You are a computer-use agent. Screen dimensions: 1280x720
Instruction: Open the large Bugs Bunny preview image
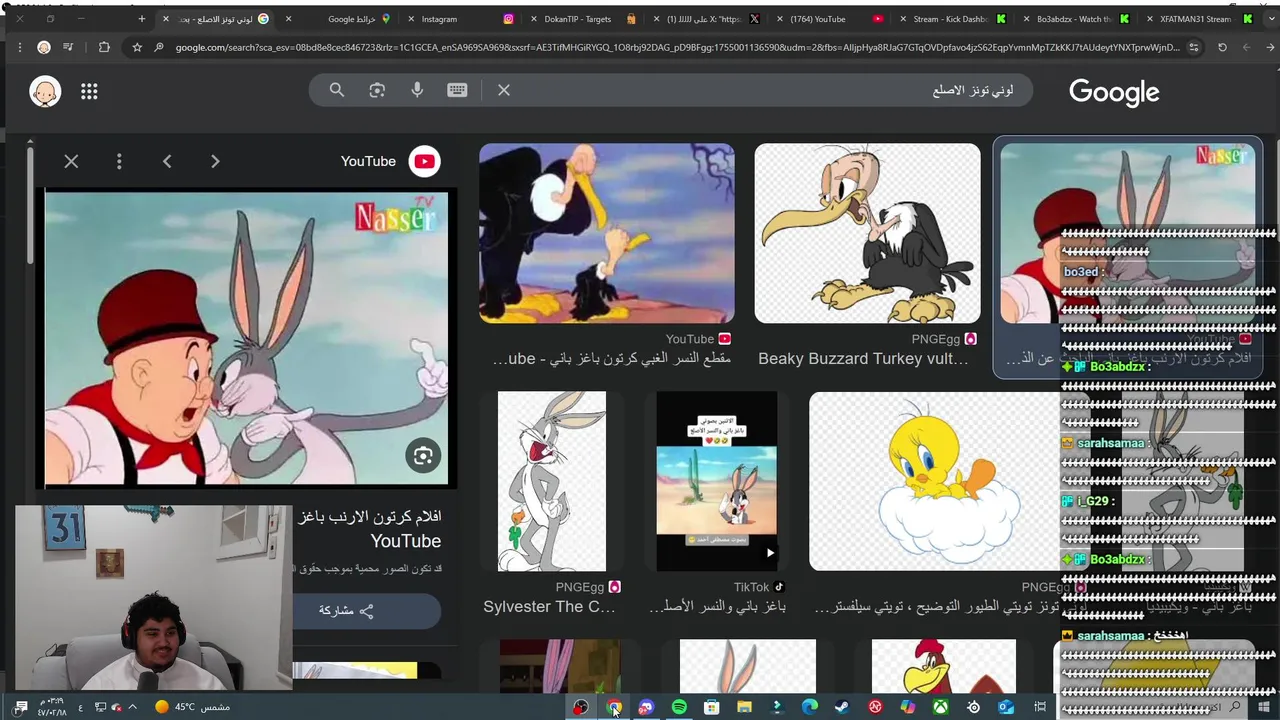[x=246, y=338]
